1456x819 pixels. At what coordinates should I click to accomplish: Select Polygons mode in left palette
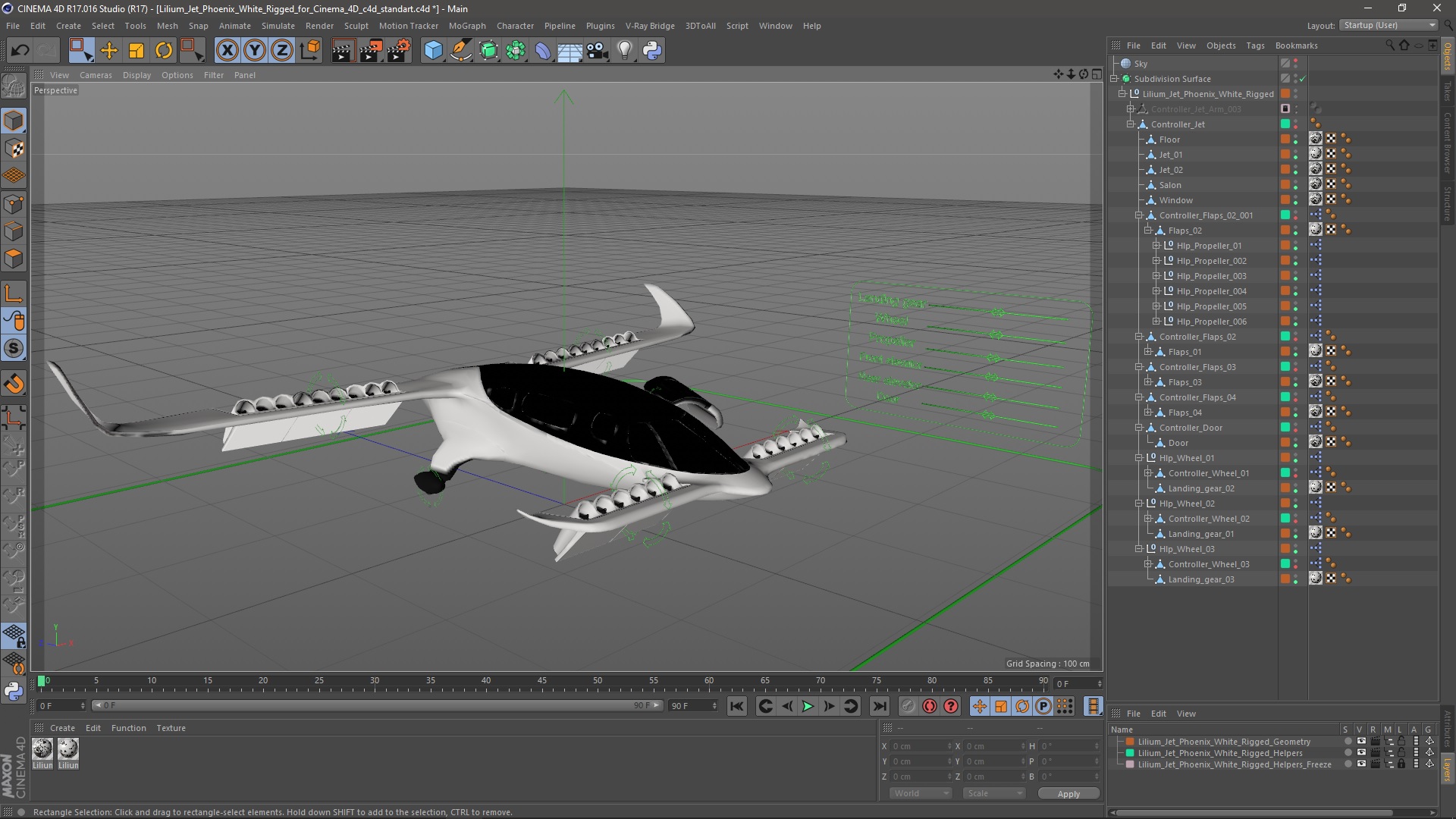click(14, 259)
